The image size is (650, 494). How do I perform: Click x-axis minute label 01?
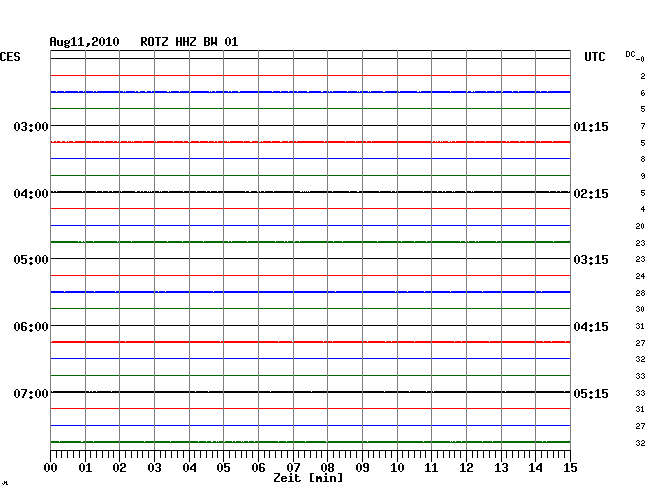[x=85, y=468]
